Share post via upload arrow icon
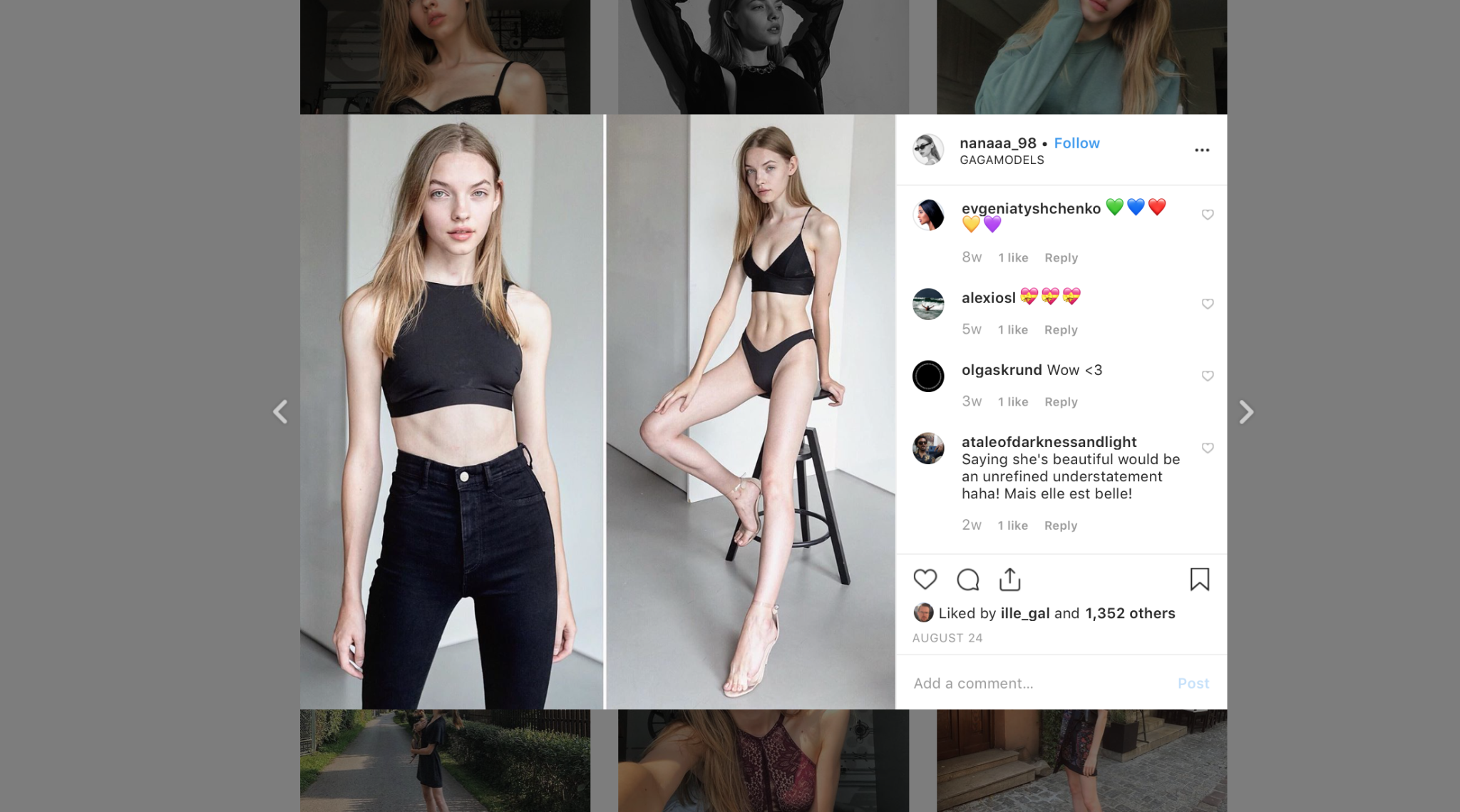The image size is (1460, 812). (1010, 580)
